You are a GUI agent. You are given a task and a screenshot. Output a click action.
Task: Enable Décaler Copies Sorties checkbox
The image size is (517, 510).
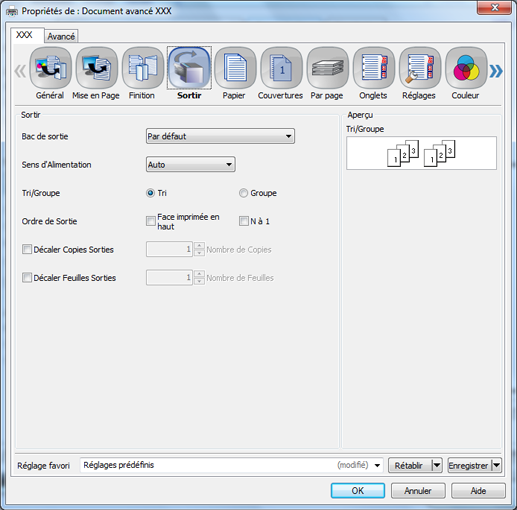point(27,249)
